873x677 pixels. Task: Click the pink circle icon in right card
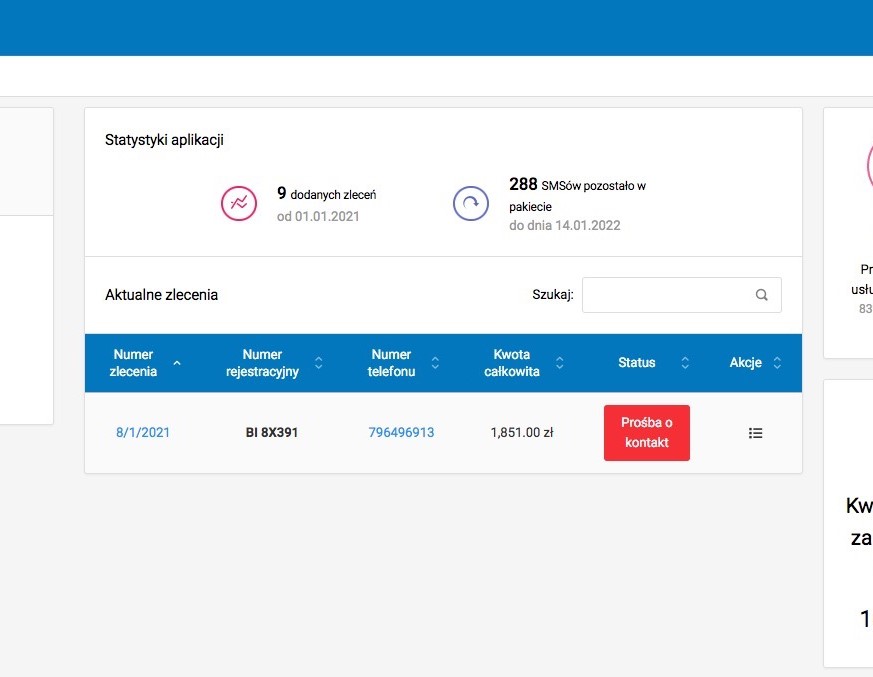pos(868,165)
